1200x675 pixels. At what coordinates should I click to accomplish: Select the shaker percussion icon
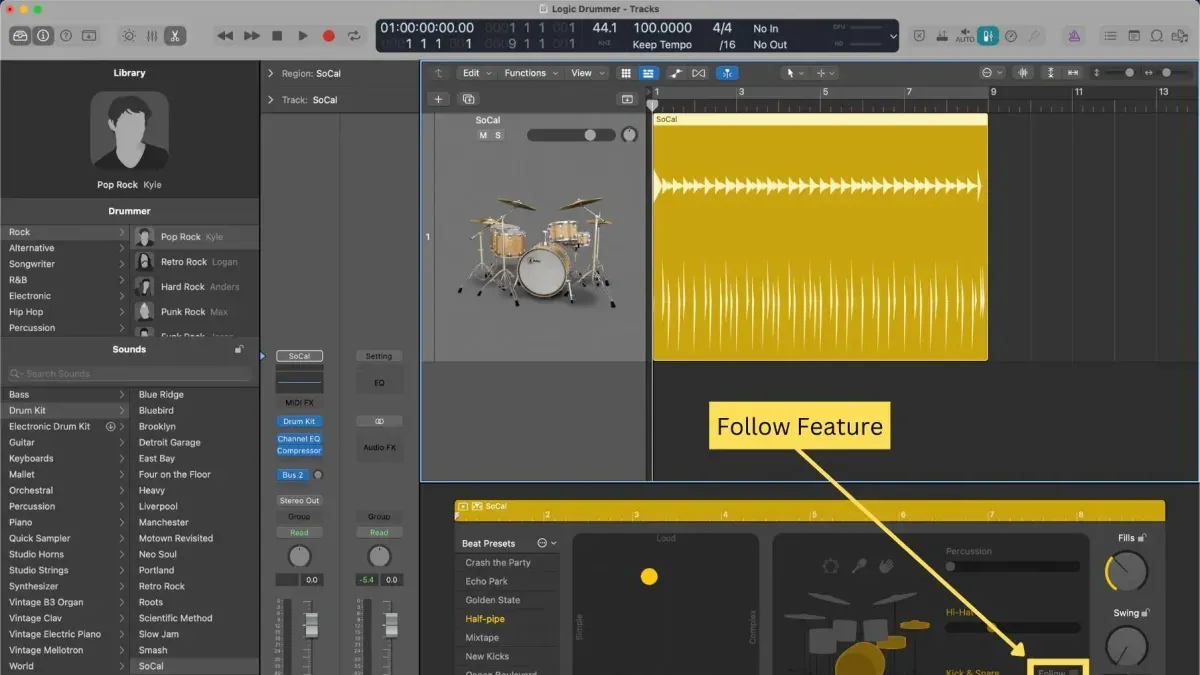coord(858,566)
